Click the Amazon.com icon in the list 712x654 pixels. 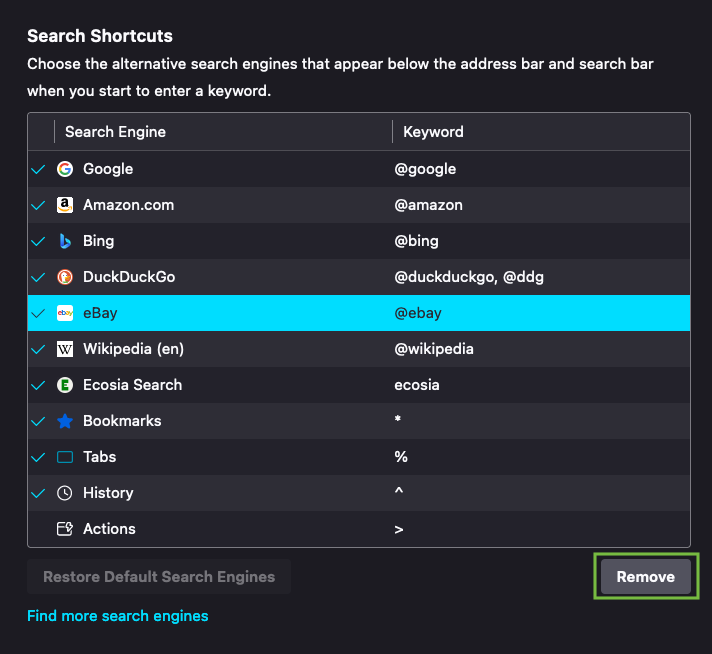tap(65, 205)
